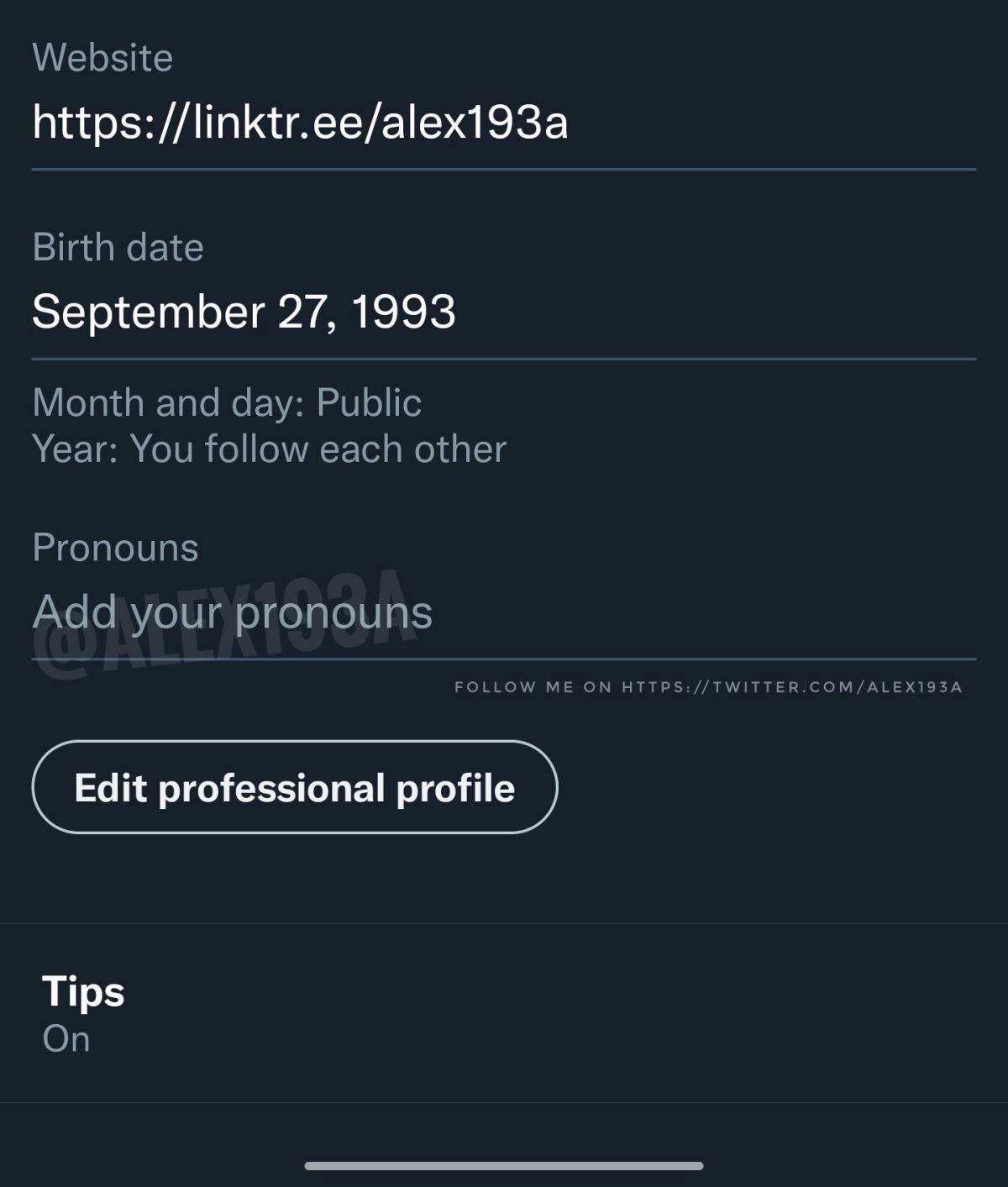Select the Month and day: Public visibility line
Viewport: 1008px width, 1187px height.
tap(227, 403)
